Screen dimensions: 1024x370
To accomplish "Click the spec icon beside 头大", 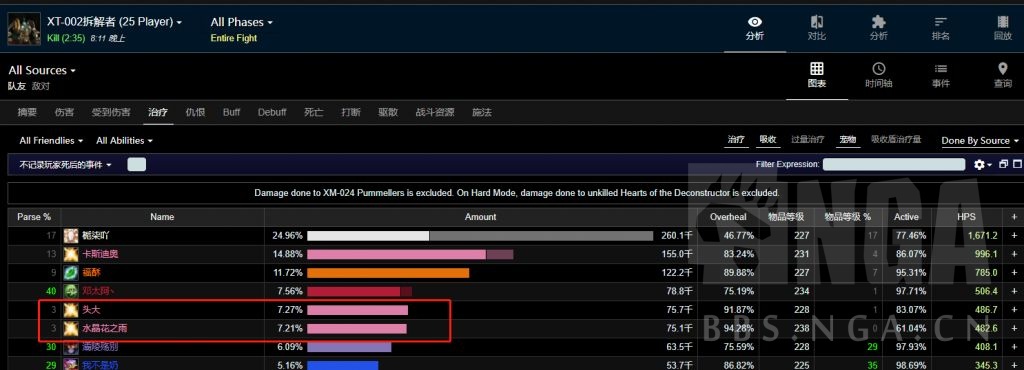I will point(71,310).
